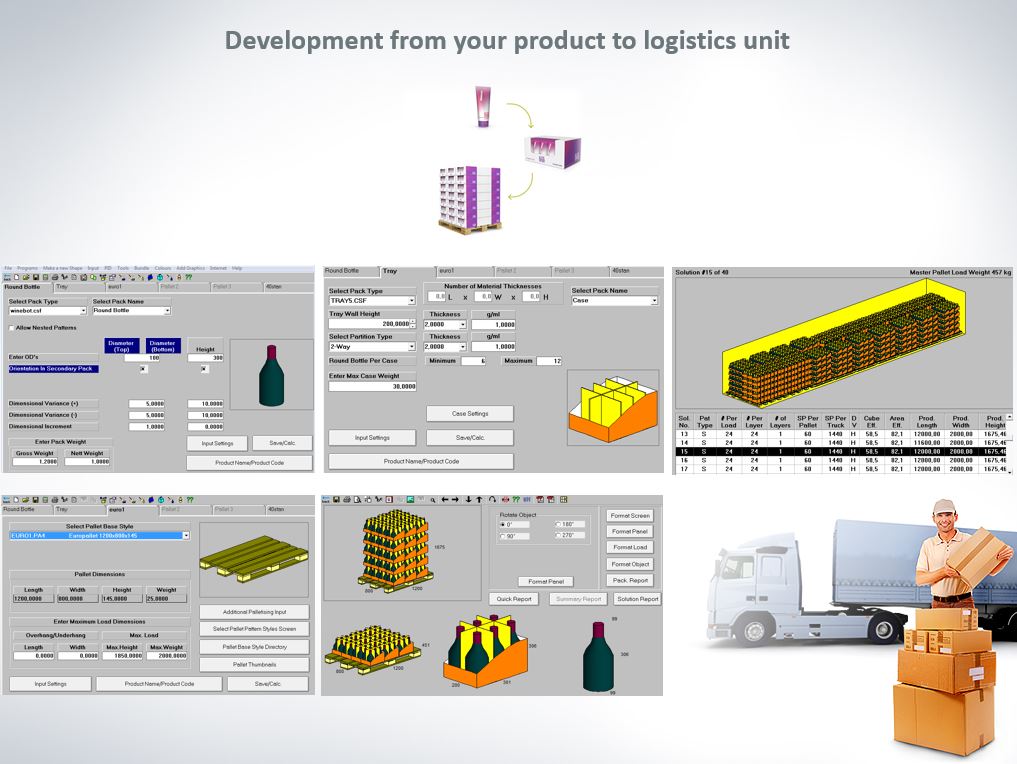Click rotate curved-arrow icon in report view toolbar
The image size is (1017, 764).
coord(492,499)
